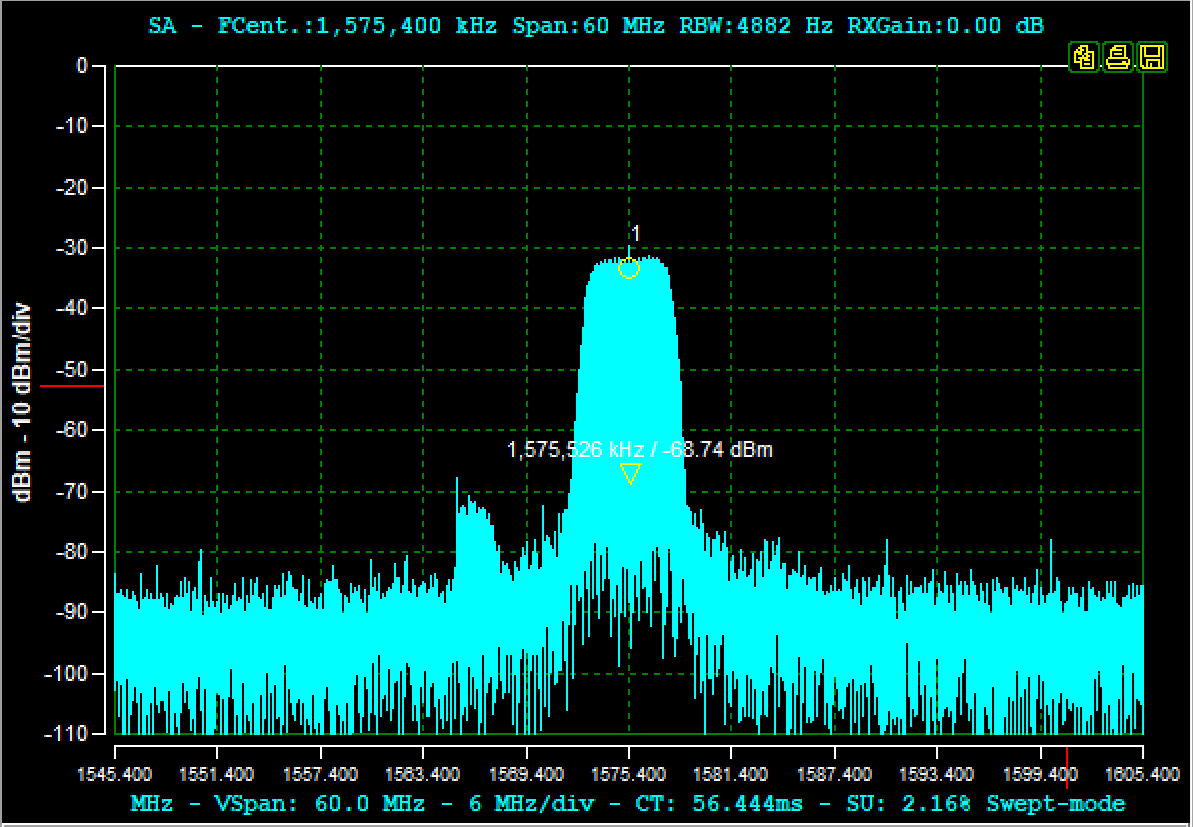Screen dimensions: 1193x827
Task: Click the 1551.400 frequency axis label
Action: 217,775
